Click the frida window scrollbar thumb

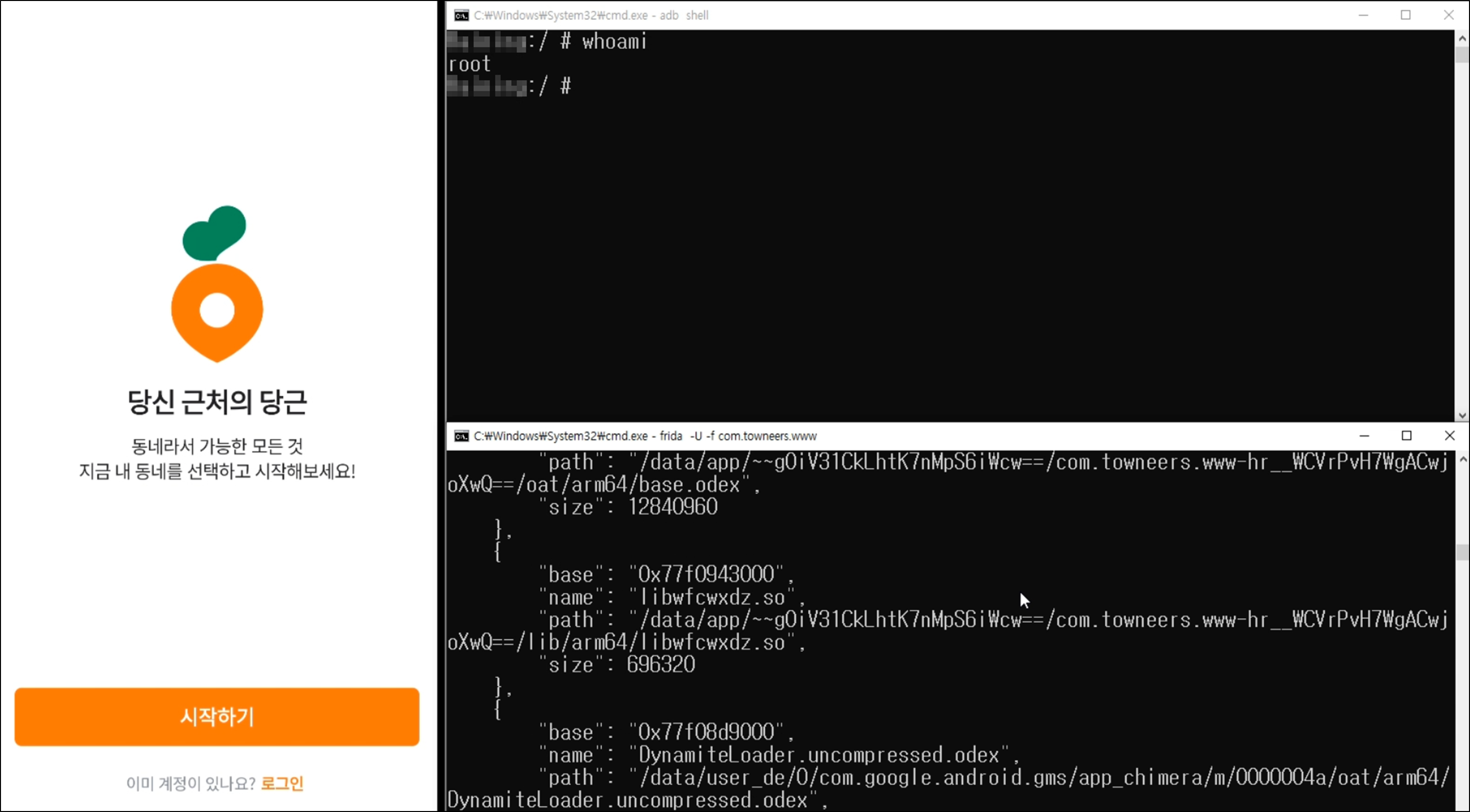(x=1462, y=552)
